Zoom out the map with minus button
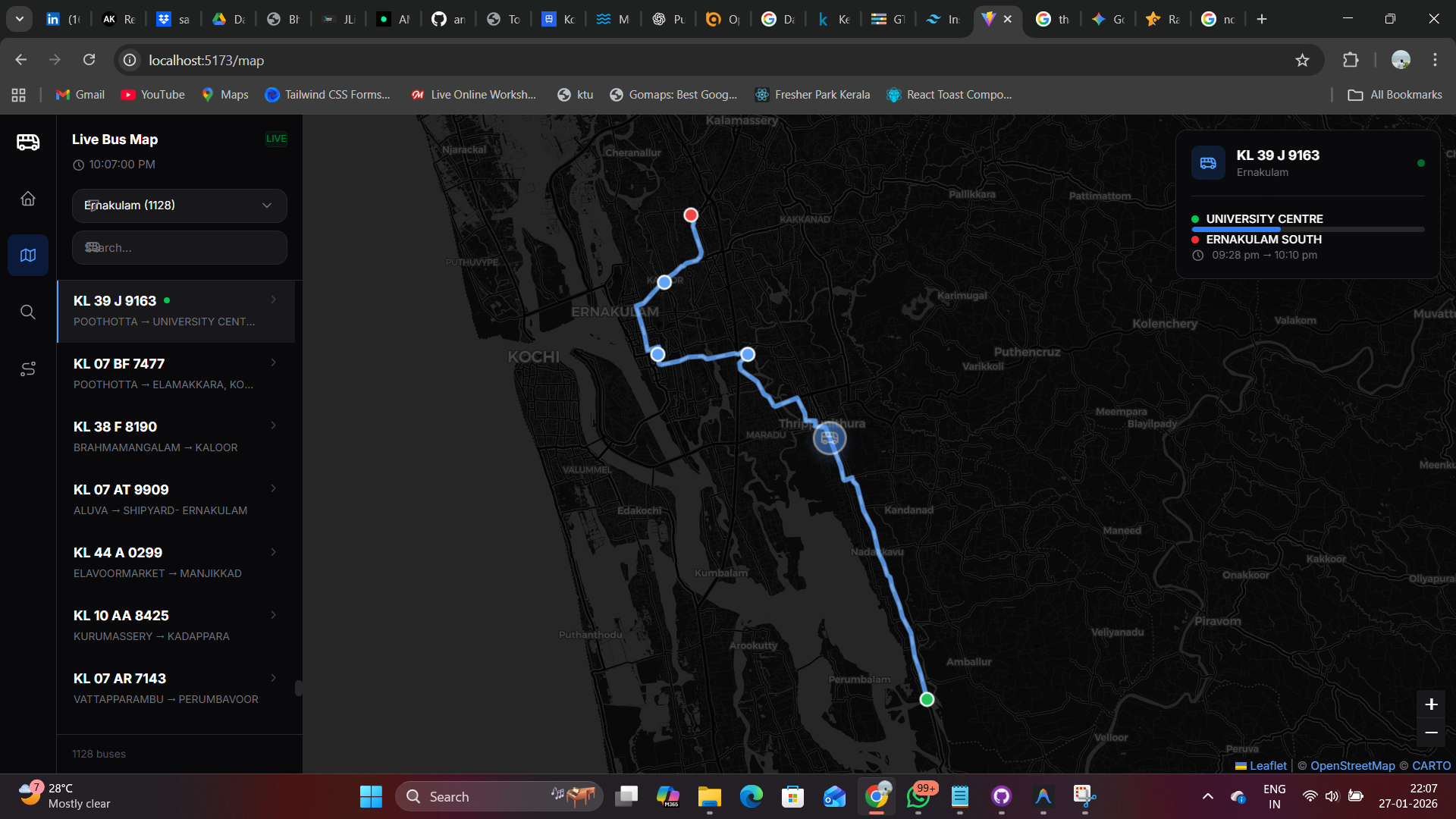 [x=1431, y=733]
